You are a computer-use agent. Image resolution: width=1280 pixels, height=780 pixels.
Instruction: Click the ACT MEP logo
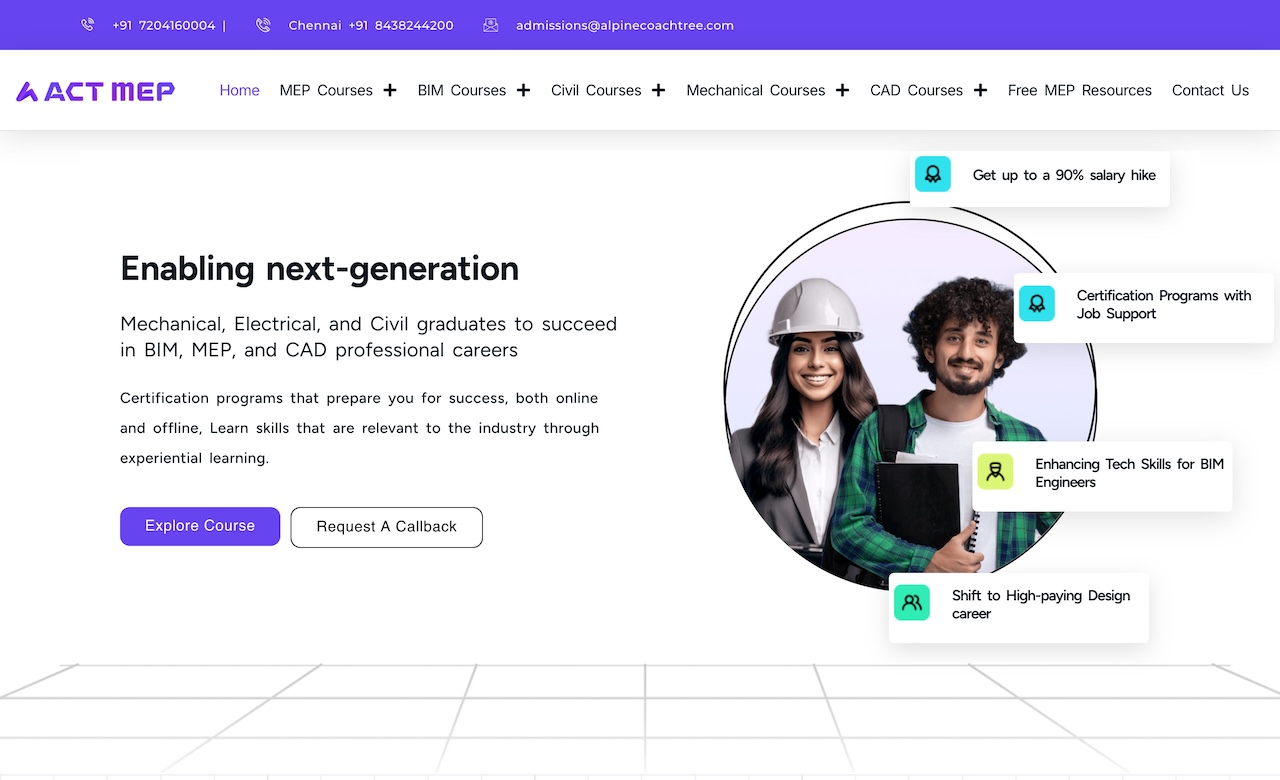click(96, 91)
